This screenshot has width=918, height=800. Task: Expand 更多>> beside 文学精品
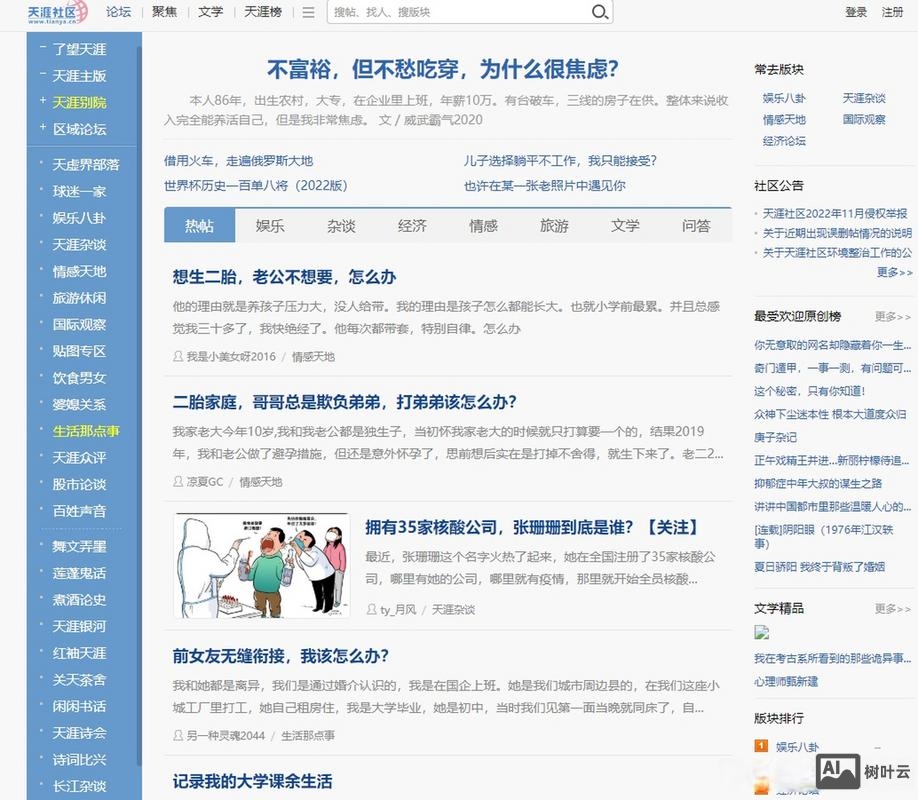pos(892,606)
